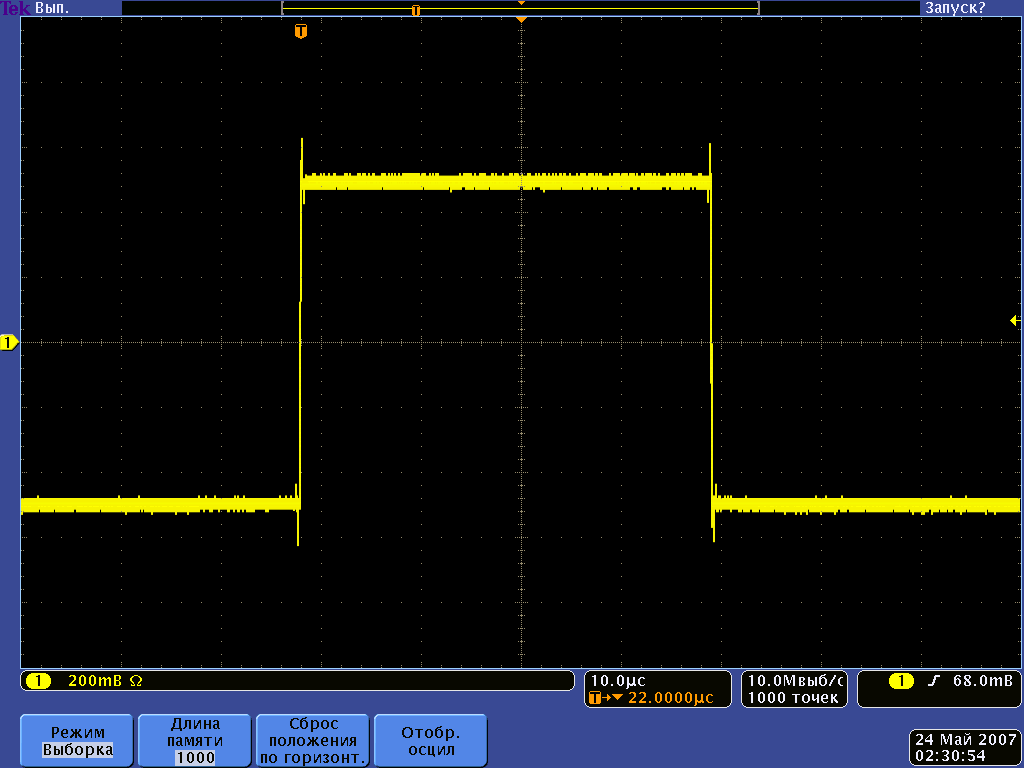Select the channel 1 ground reference marker
This screenshot has height=768, width=1024.
click(x=9, y=343)
